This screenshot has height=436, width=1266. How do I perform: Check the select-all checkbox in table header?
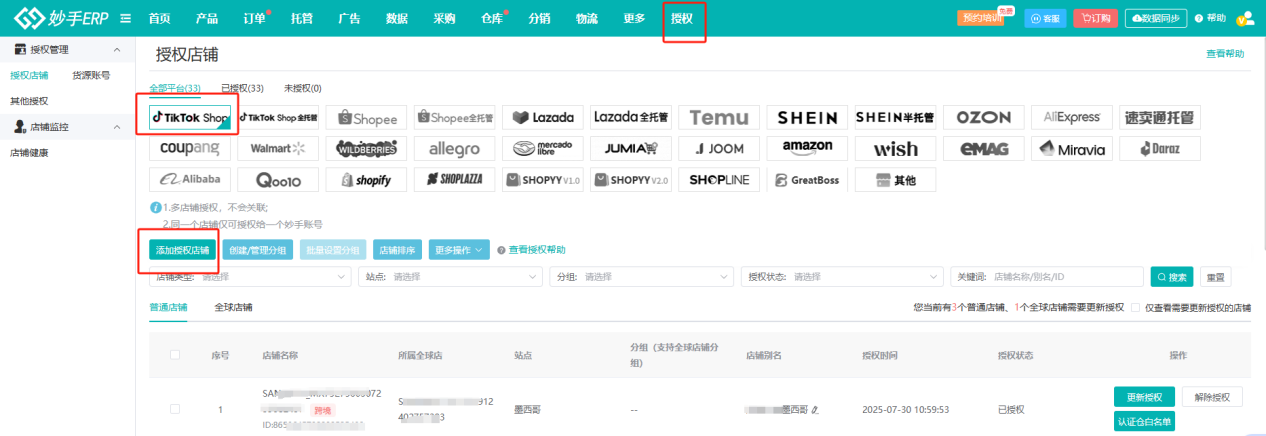click(175, 354)
